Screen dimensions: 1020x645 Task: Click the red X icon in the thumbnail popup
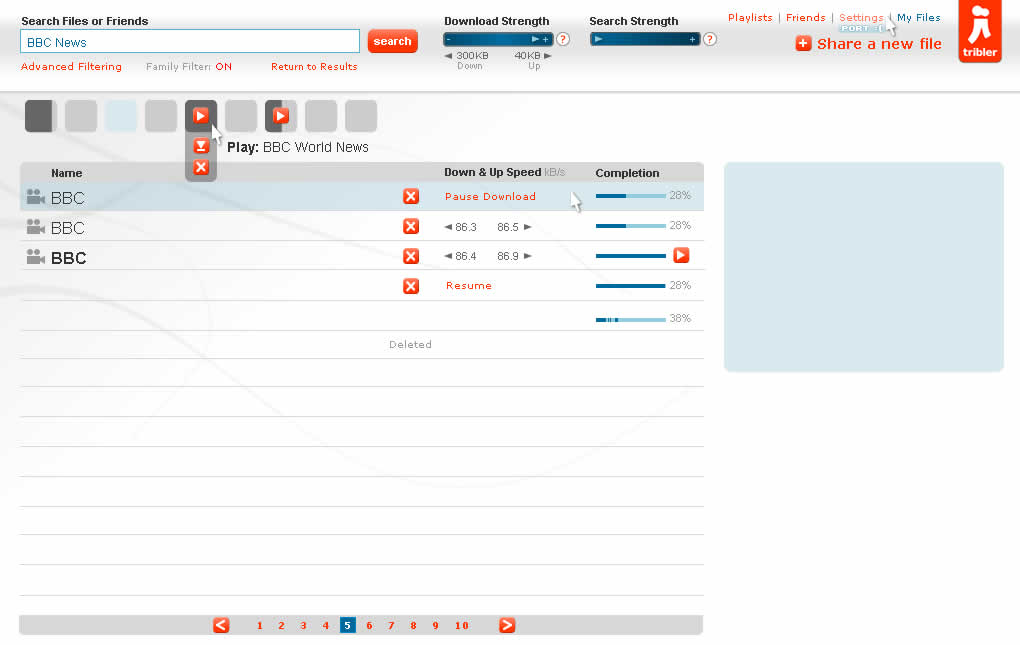tap(201, 167)
